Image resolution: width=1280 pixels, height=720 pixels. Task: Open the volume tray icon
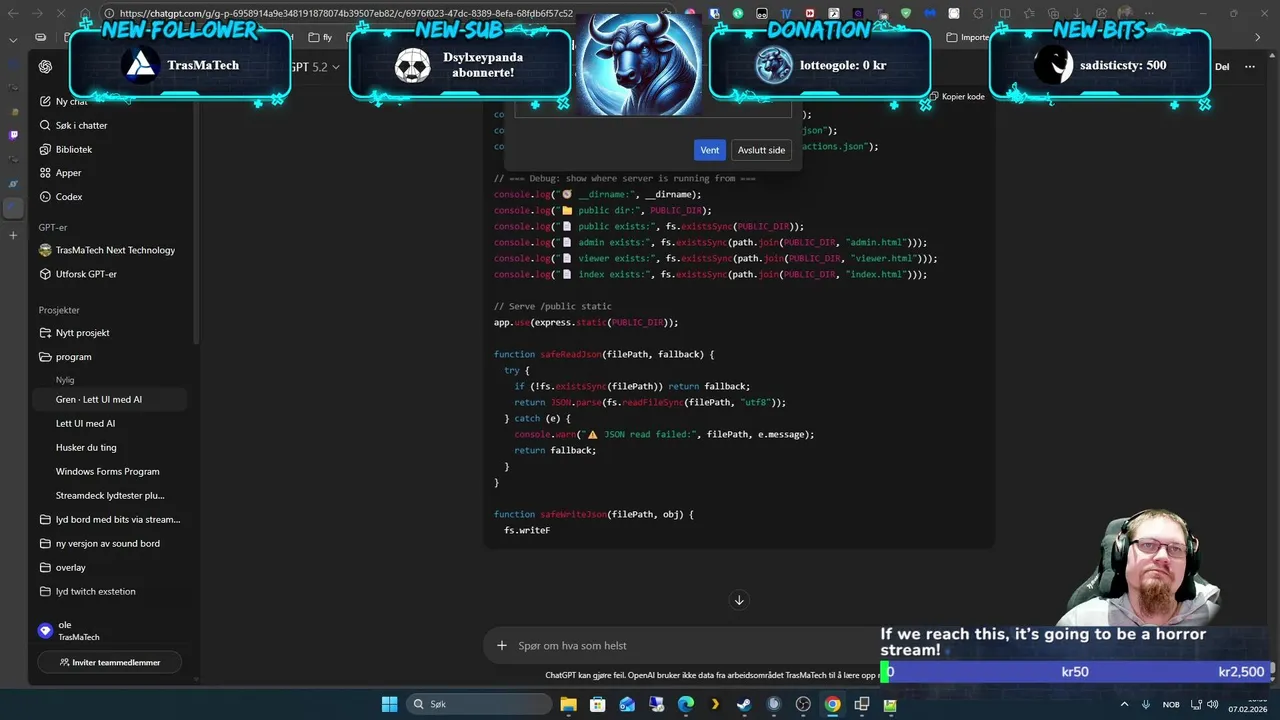point(1215,704)
